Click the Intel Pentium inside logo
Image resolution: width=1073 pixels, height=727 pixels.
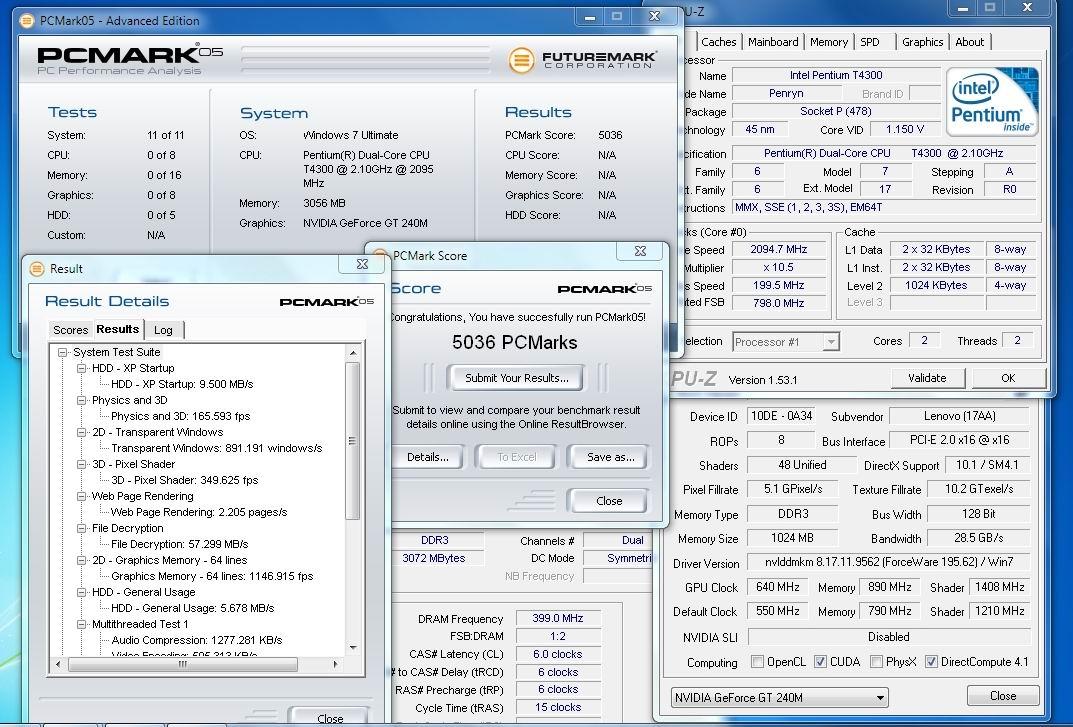point(992,101)
